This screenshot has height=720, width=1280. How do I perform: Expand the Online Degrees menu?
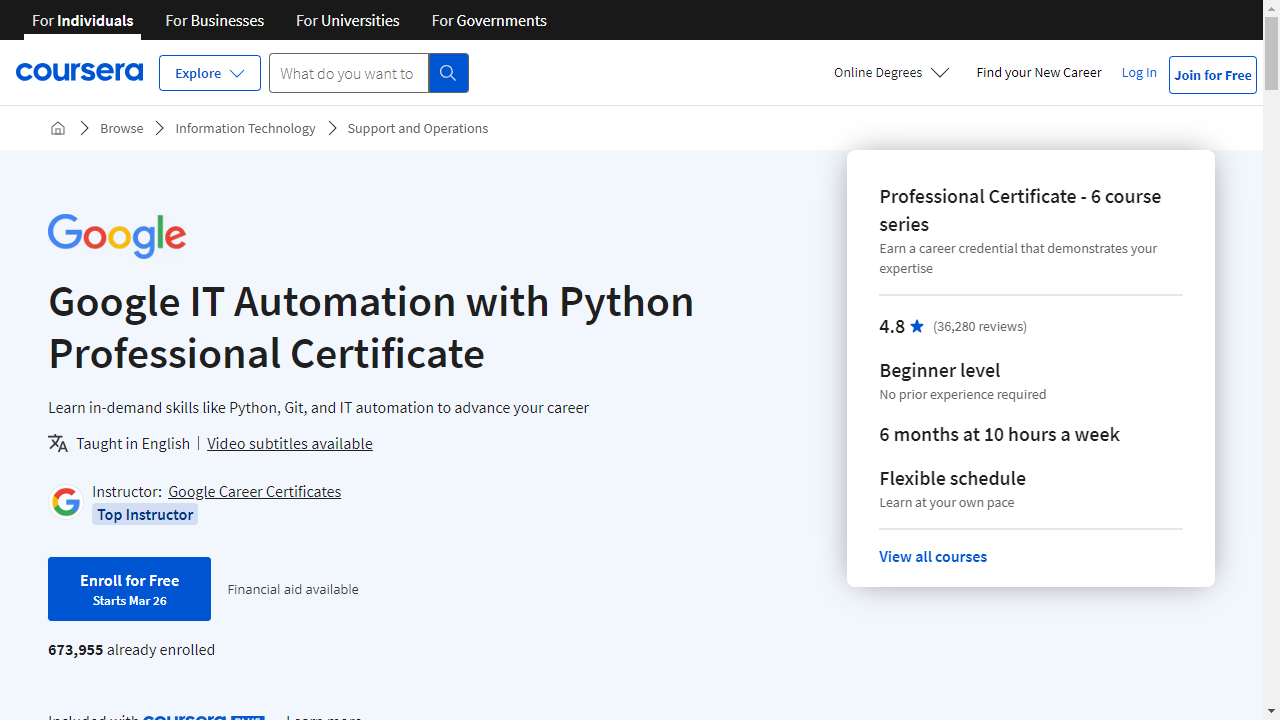(x=891, y=72)
